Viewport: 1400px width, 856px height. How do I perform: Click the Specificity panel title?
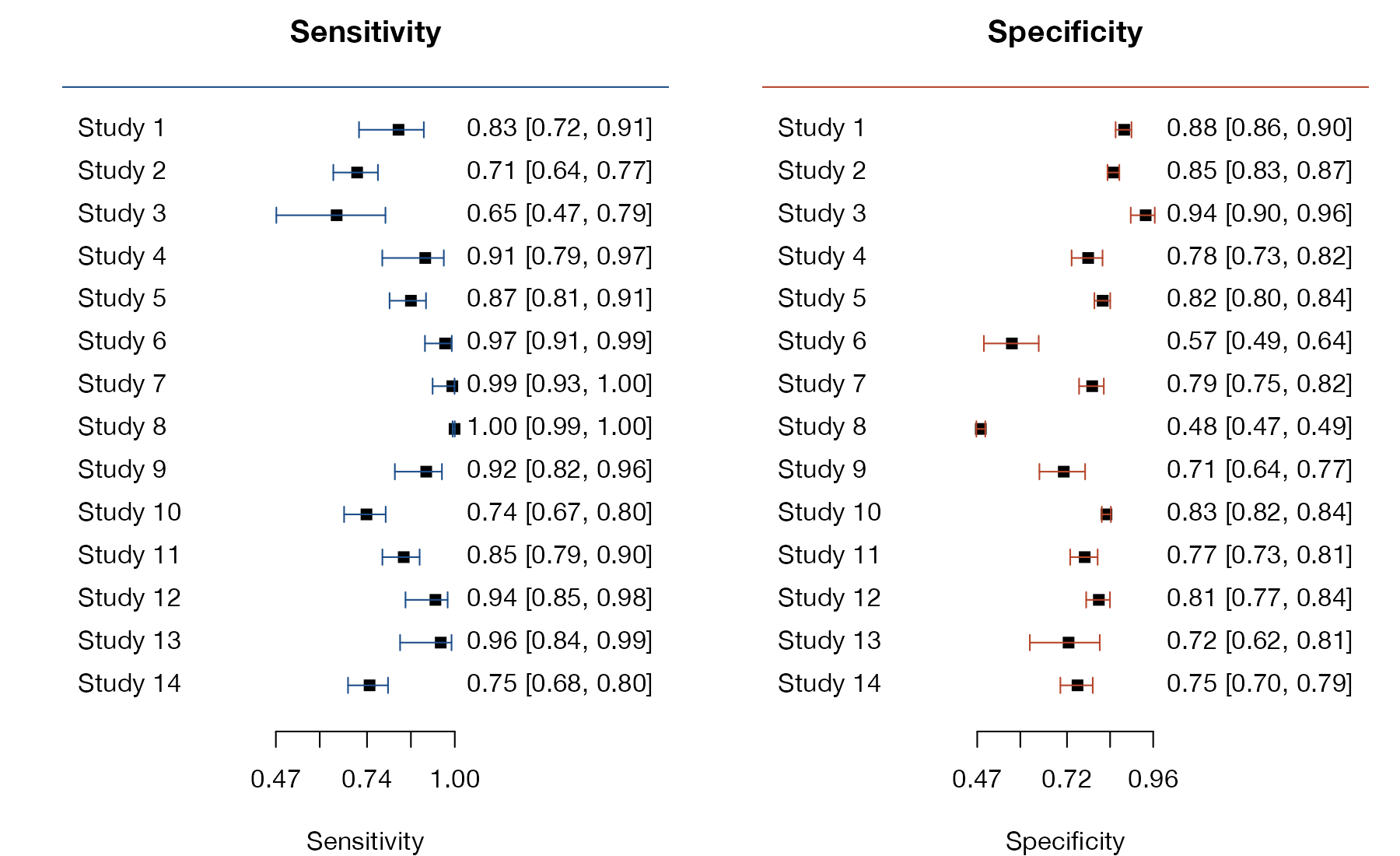click(x=1065, y=32)
